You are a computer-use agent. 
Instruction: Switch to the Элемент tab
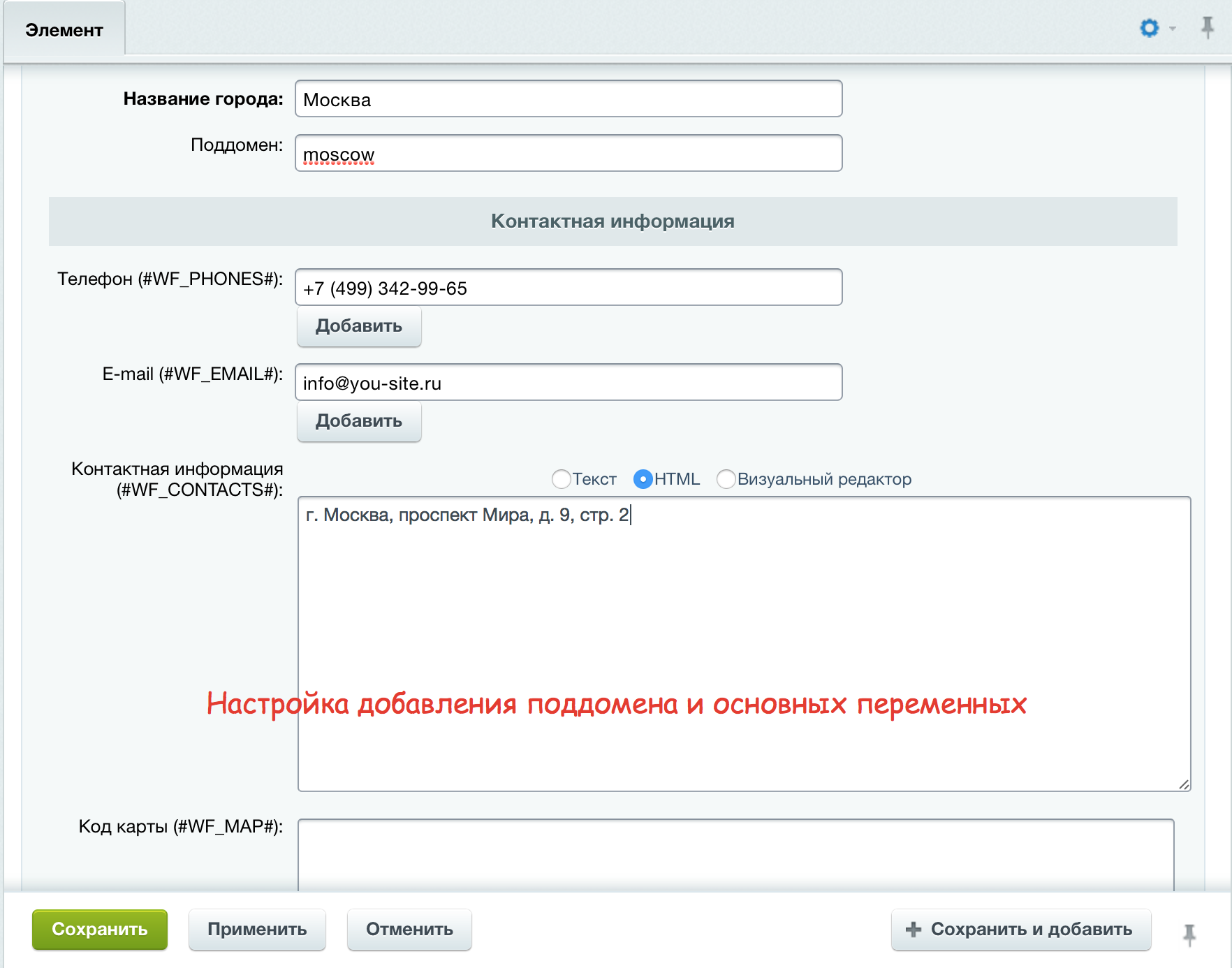click(x=64, y=30)
